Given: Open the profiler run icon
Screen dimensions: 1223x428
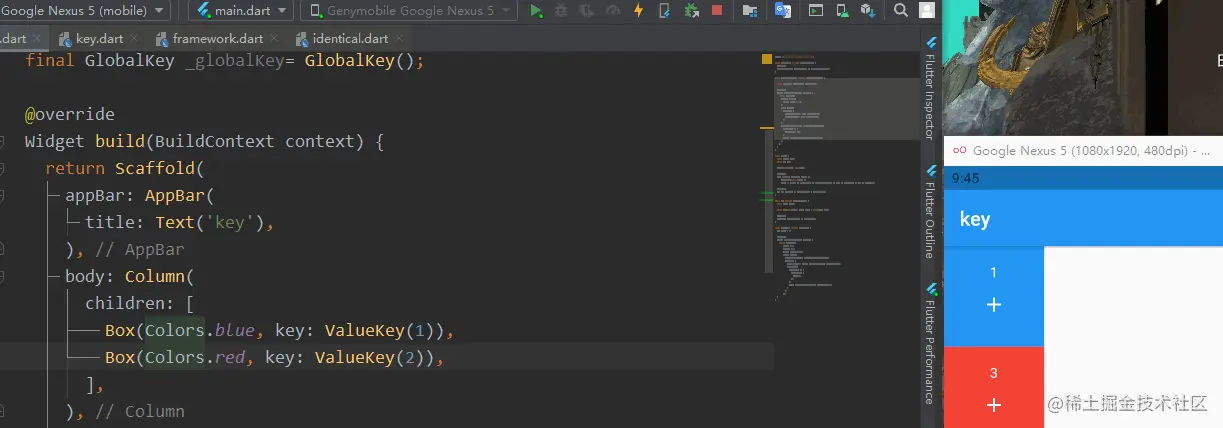Looking at the screenshot, I should [611, 11].
